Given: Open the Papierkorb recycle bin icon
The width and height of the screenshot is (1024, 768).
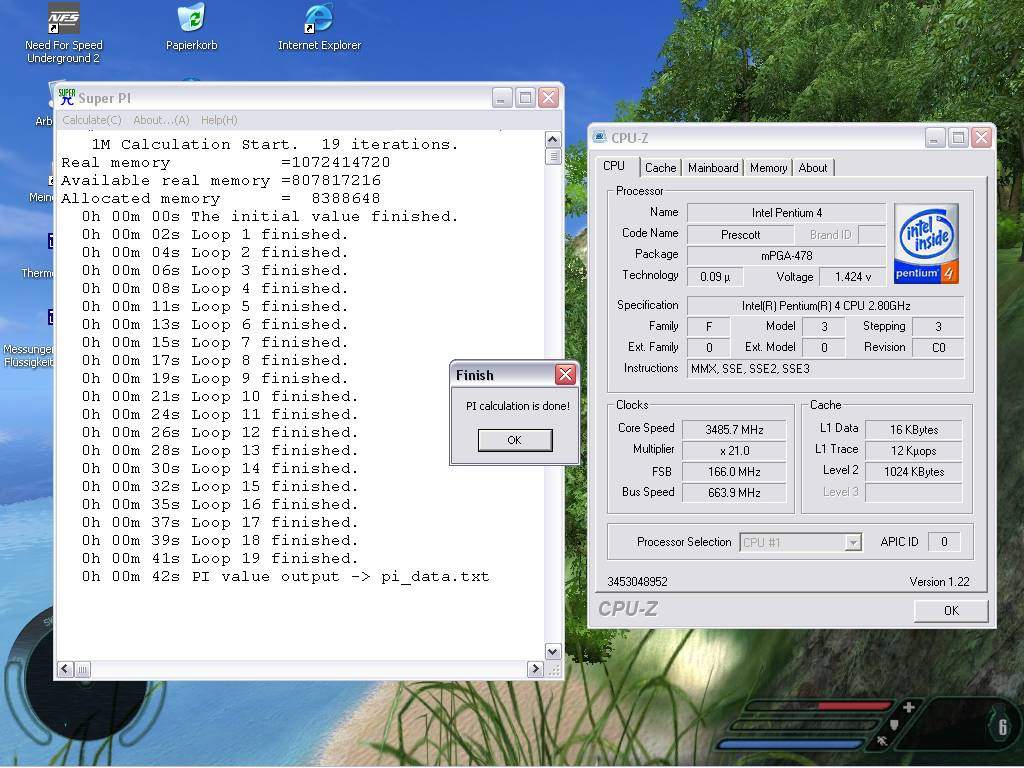Looking at the screenshot, I should pos(191,27).
